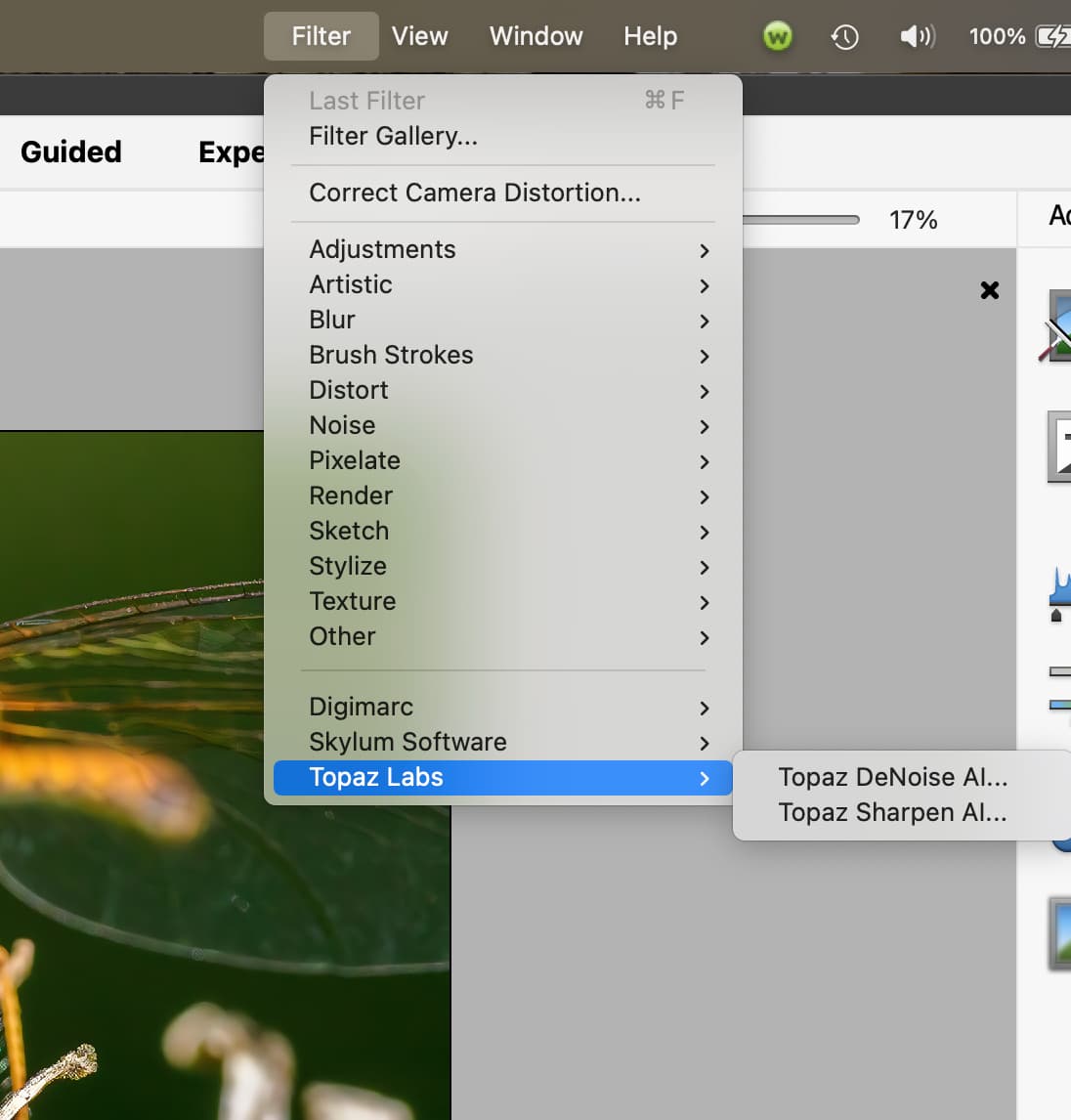Viewport: 1071px width, 1120px height.
Task: Choose Topaz DeNoise AI from the submenu
Action: coord(892,778)
